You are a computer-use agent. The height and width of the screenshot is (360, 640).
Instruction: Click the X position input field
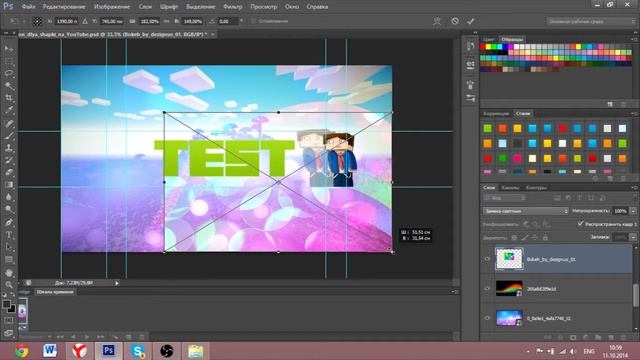pyautogui.click(x=67, y=21)
